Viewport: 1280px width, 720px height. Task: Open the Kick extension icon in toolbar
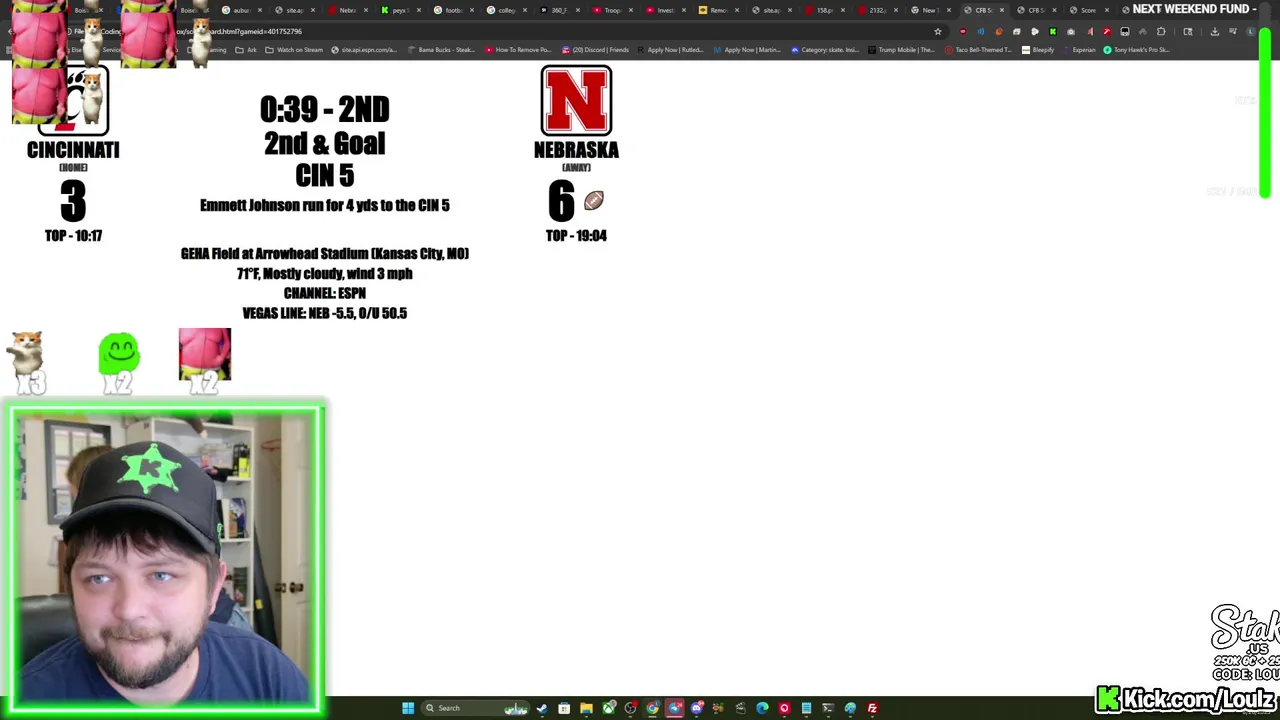click(x=1053, y=31)
